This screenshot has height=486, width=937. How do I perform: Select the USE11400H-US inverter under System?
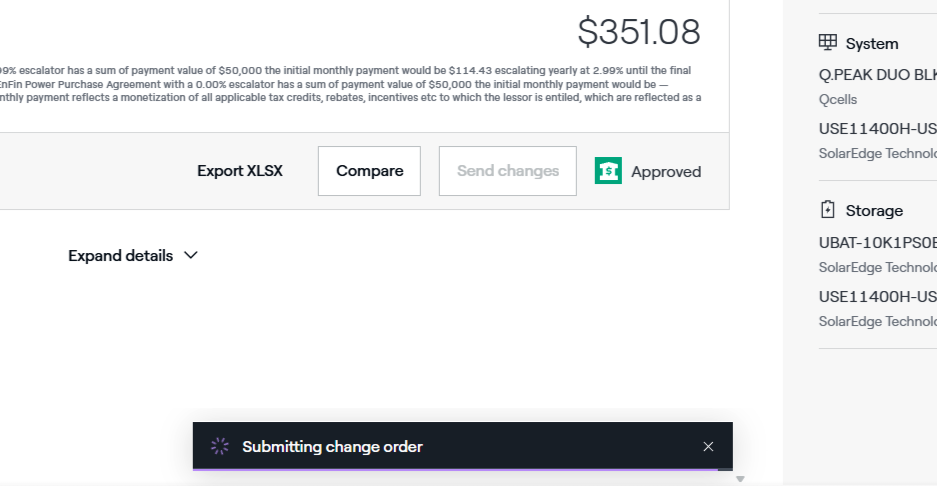tap(877, 129)
